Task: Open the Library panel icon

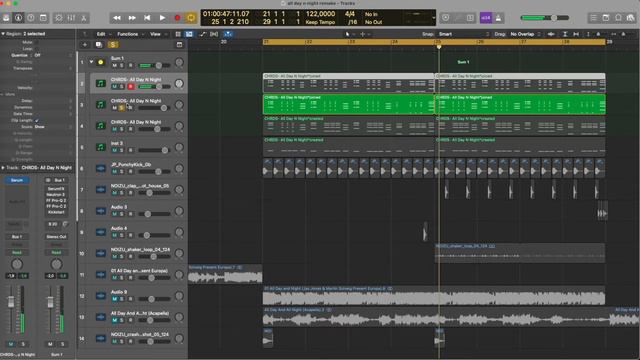Action: pyautogui.click(x=6, y=18)
